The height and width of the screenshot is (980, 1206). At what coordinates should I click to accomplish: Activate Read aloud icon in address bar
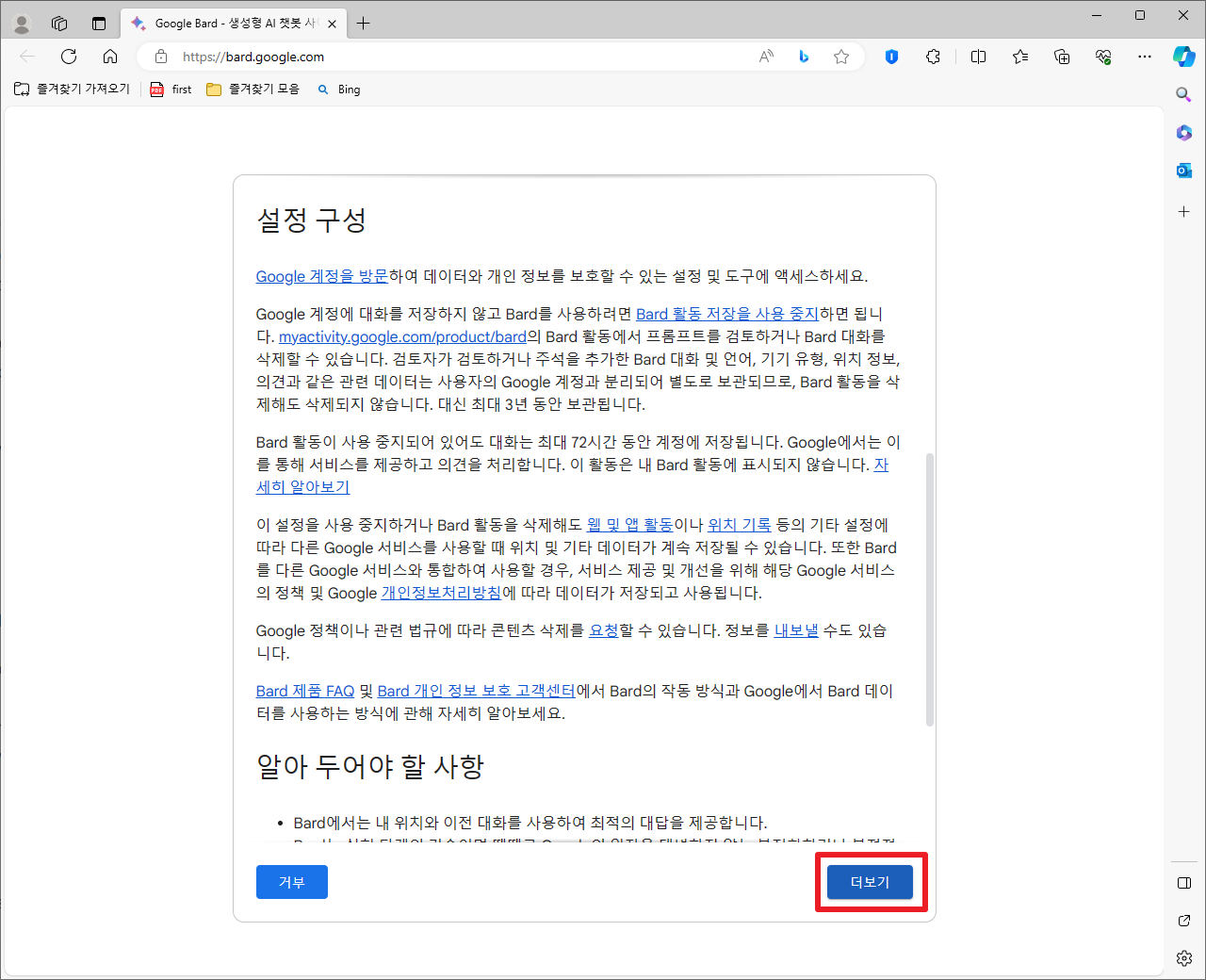pyautogui.click(x=766, y=57)
